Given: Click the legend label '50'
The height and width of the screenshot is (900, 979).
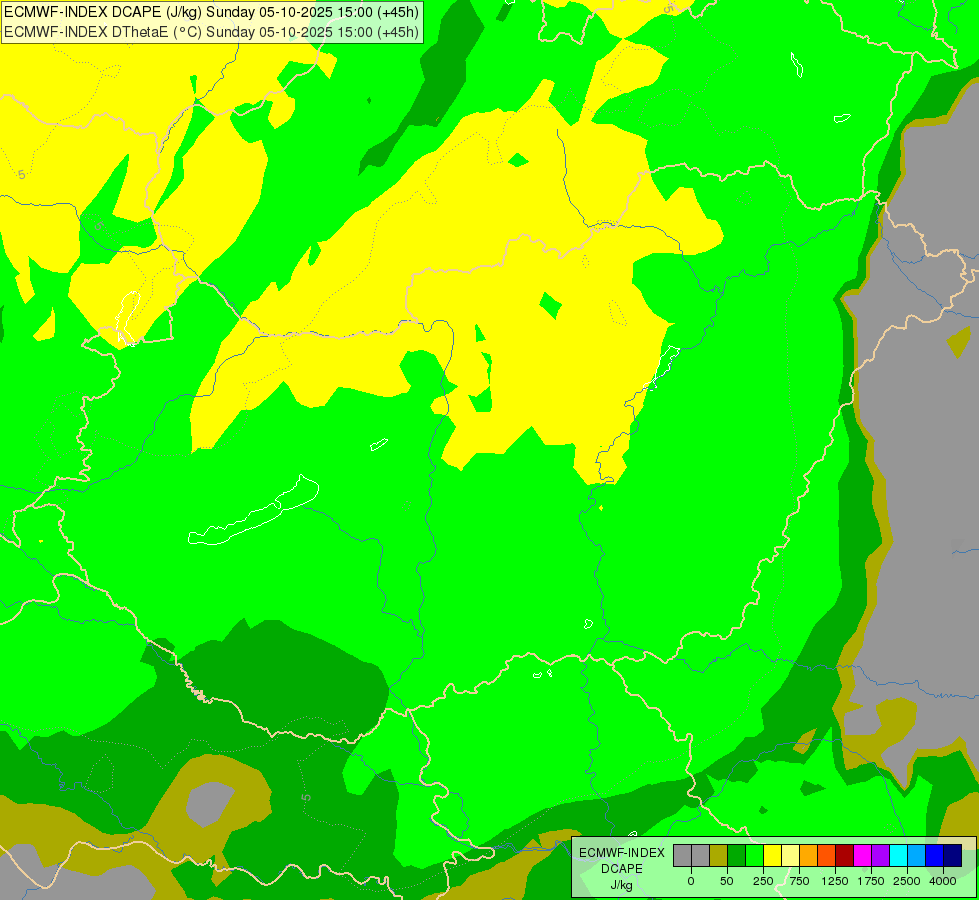Looking at the screenshot, I should (727, 881).
